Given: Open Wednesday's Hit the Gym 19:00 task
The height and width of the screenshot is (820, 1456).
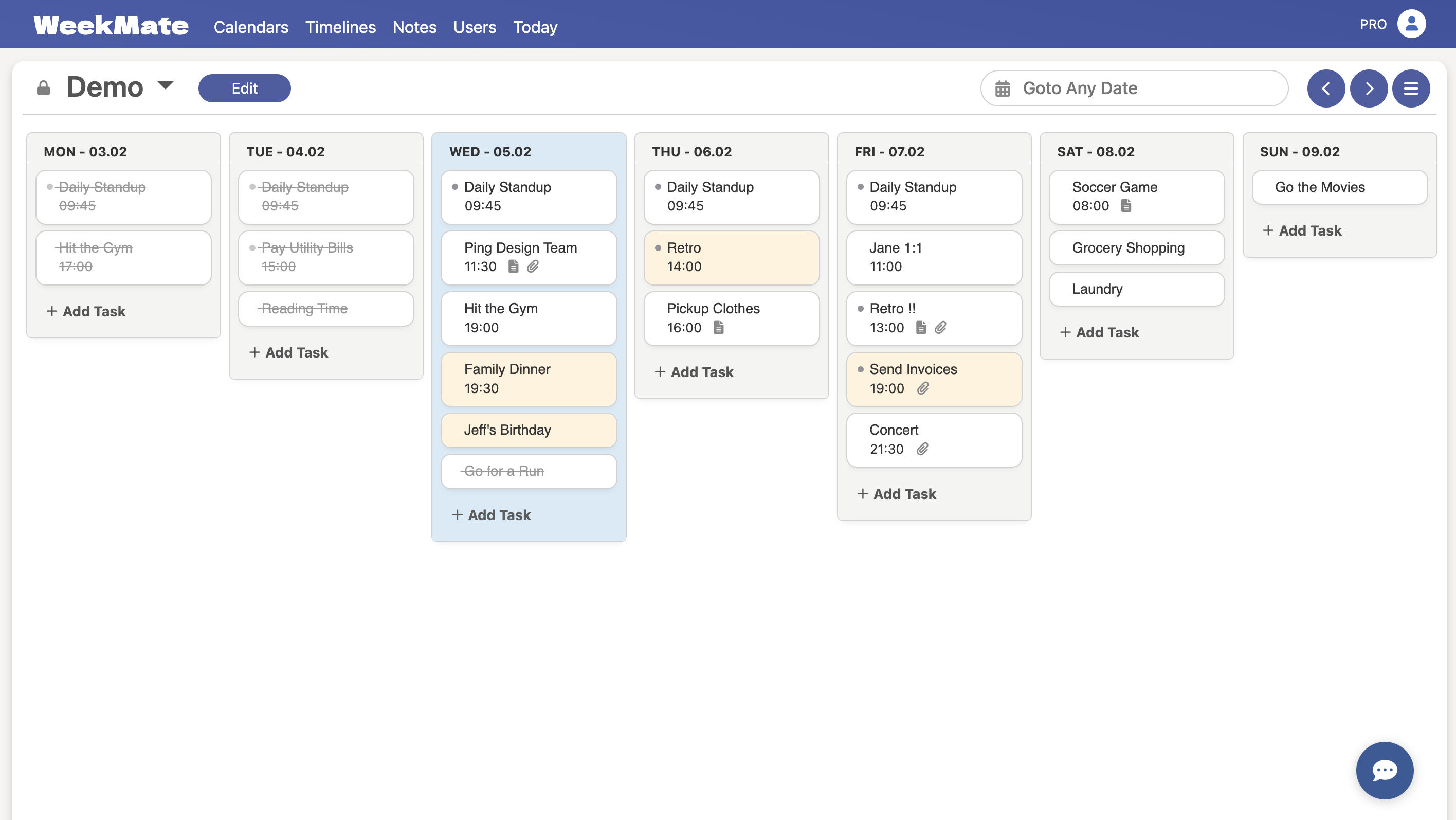Looking at the screenshot, I should 529,318.
